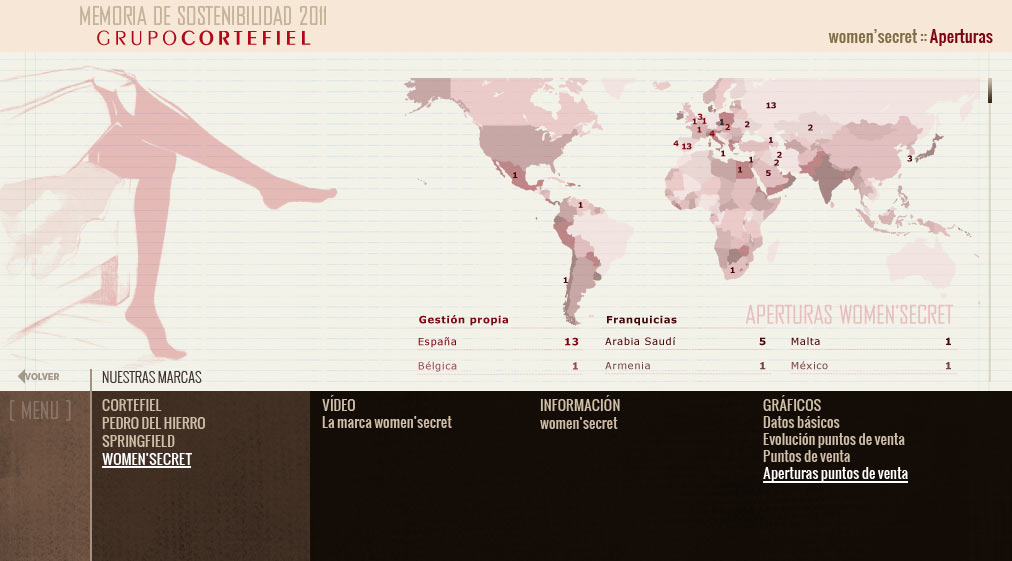
Task: Click the Malta row label
Action: [805, 342]
